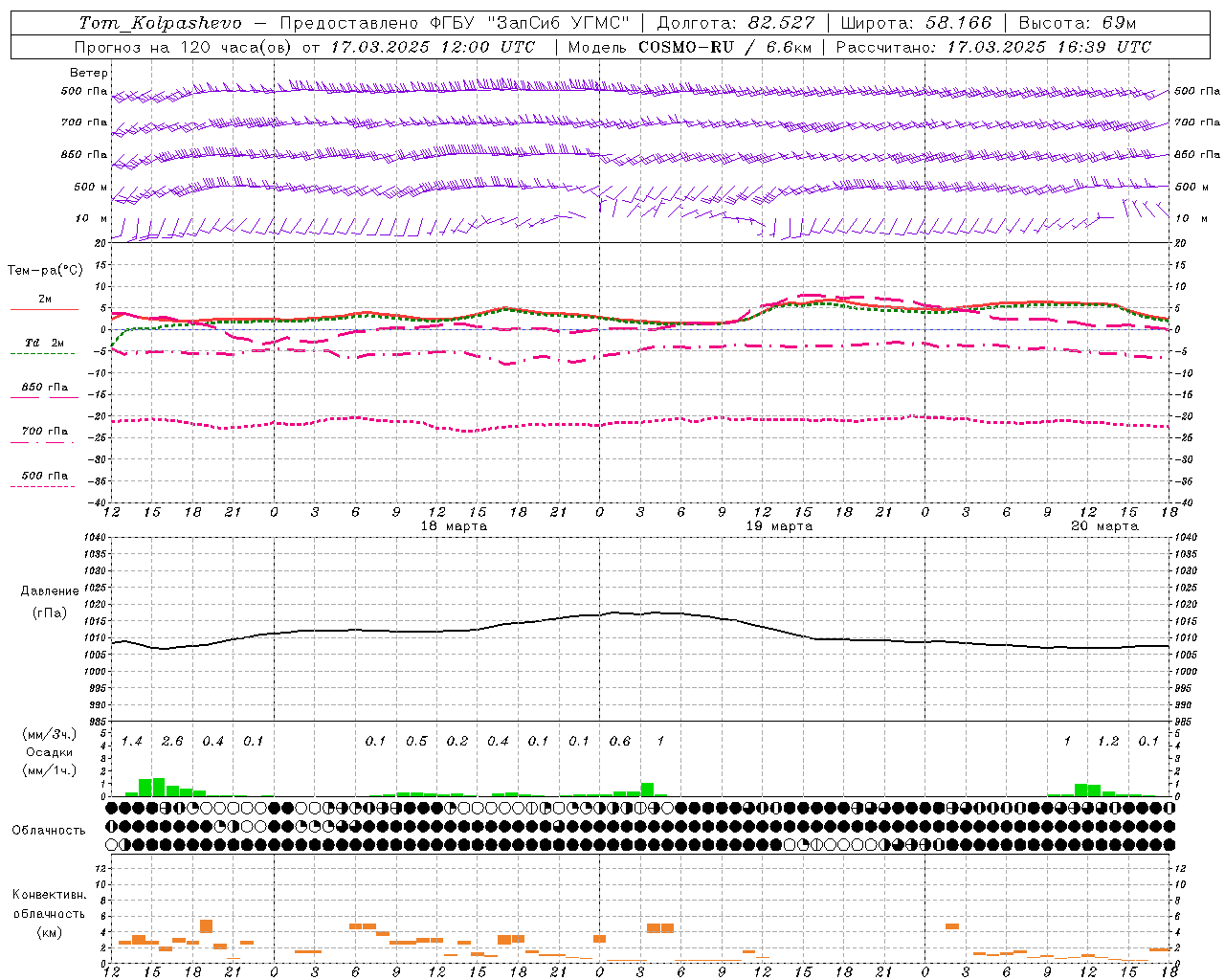The height and width of the screenshot is (980, 1225).
Task: Click the 'Давление' pressure label
Action: (x=48, y=591)
